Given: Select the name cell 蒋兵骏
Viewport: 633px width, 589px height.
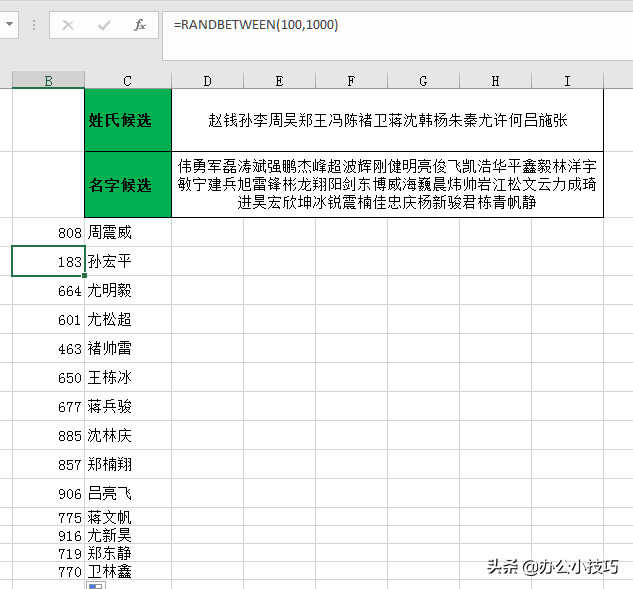Looking at the screenshot, I should [x=128, y=407].
